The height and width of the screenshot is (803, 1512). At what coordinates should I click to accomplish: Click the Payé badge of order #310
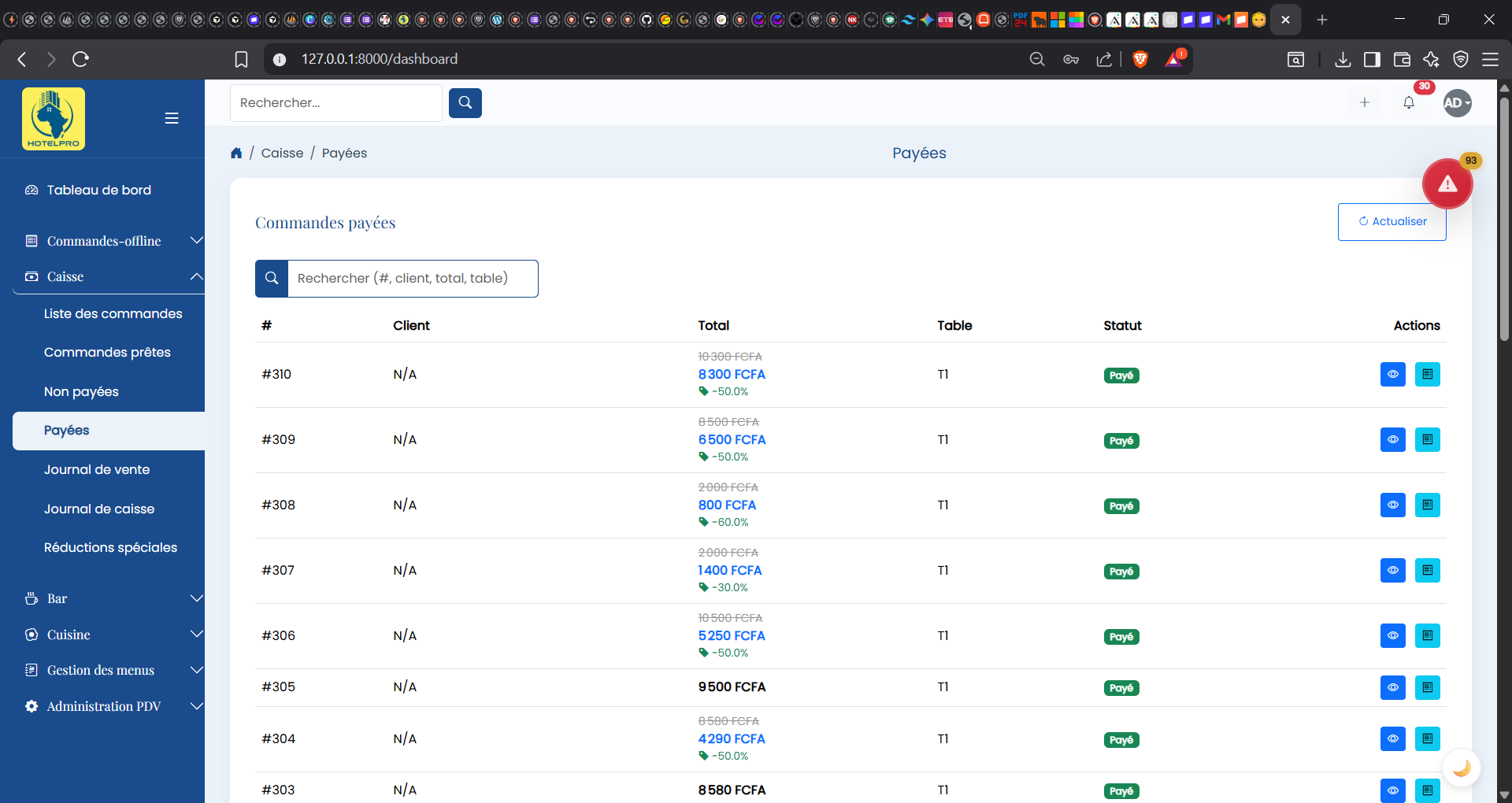(1121, 376)
